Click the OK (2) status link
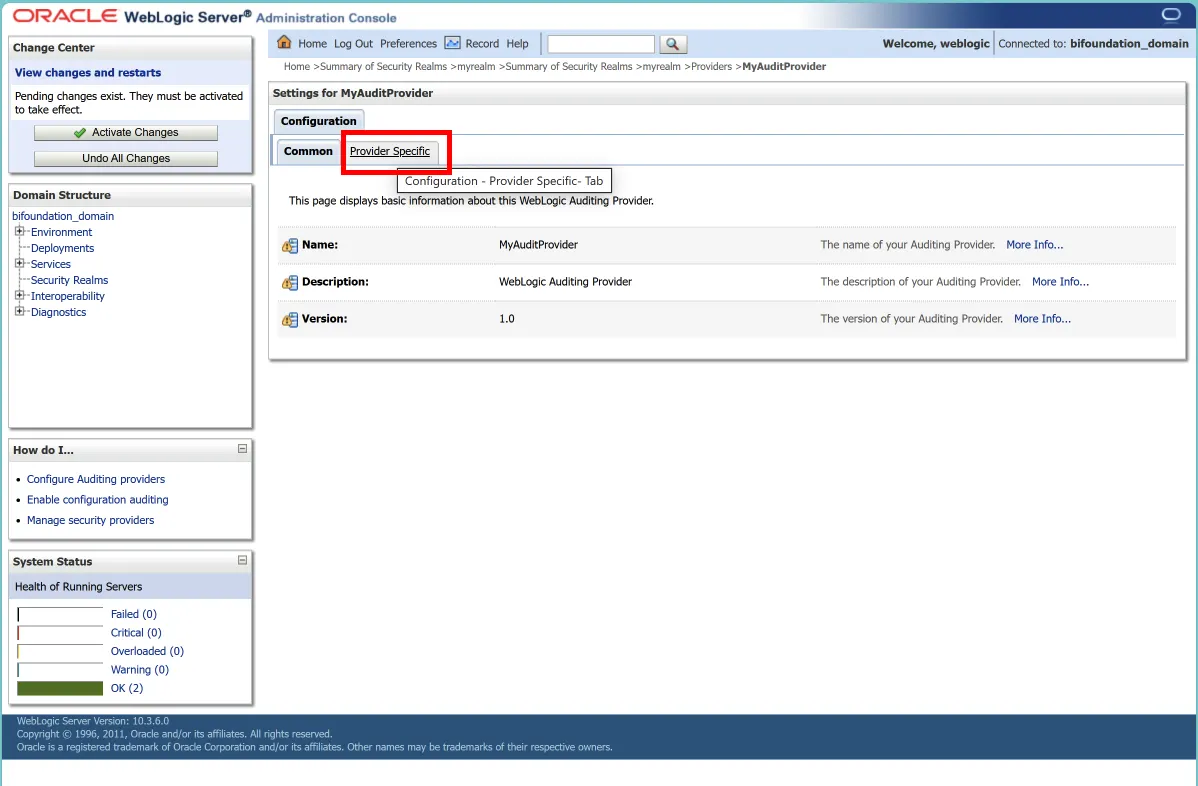1198x786 pixels. pyautogui.click(x=127, y=688)
